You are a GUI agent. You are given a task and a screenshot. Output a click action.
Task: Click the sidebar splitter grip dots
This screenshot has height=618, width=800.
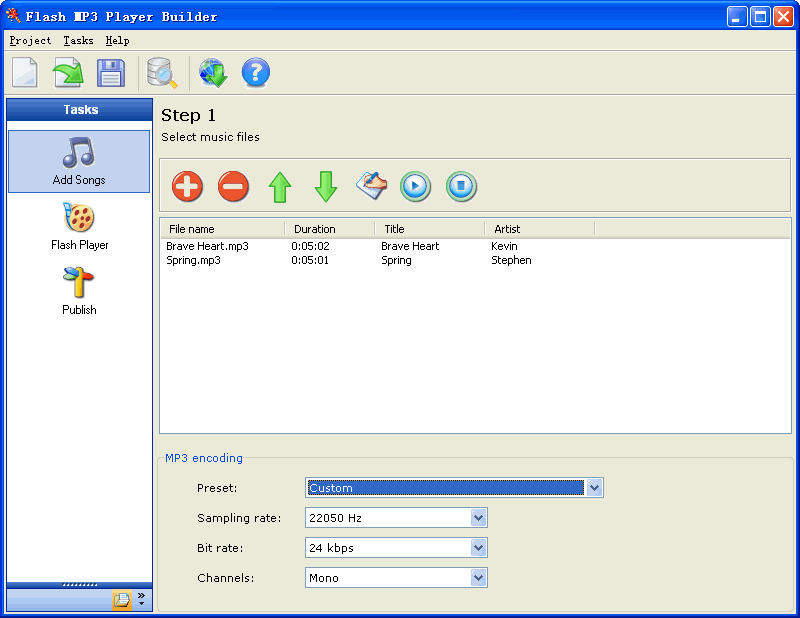(x=80, y=585)
